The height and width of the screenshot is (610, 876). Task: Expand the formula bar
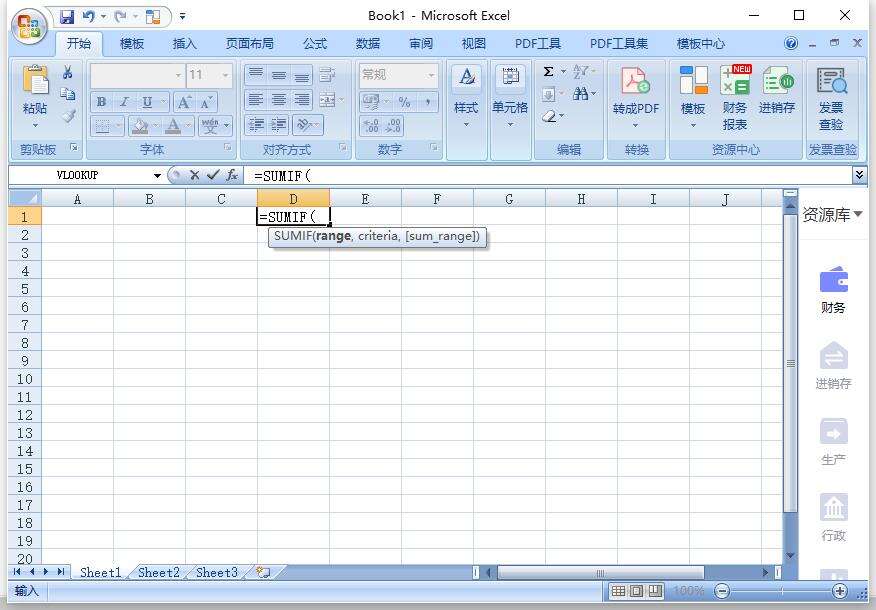pos(859,175)
